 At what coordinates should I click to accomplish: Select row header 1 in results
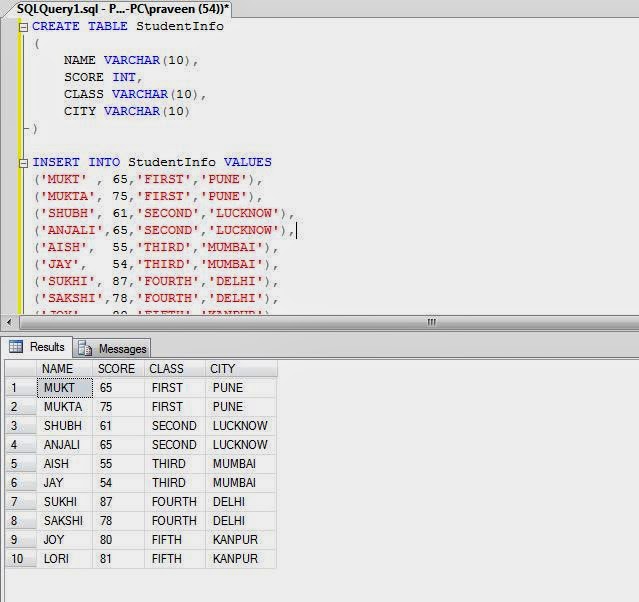coord(21,388)
